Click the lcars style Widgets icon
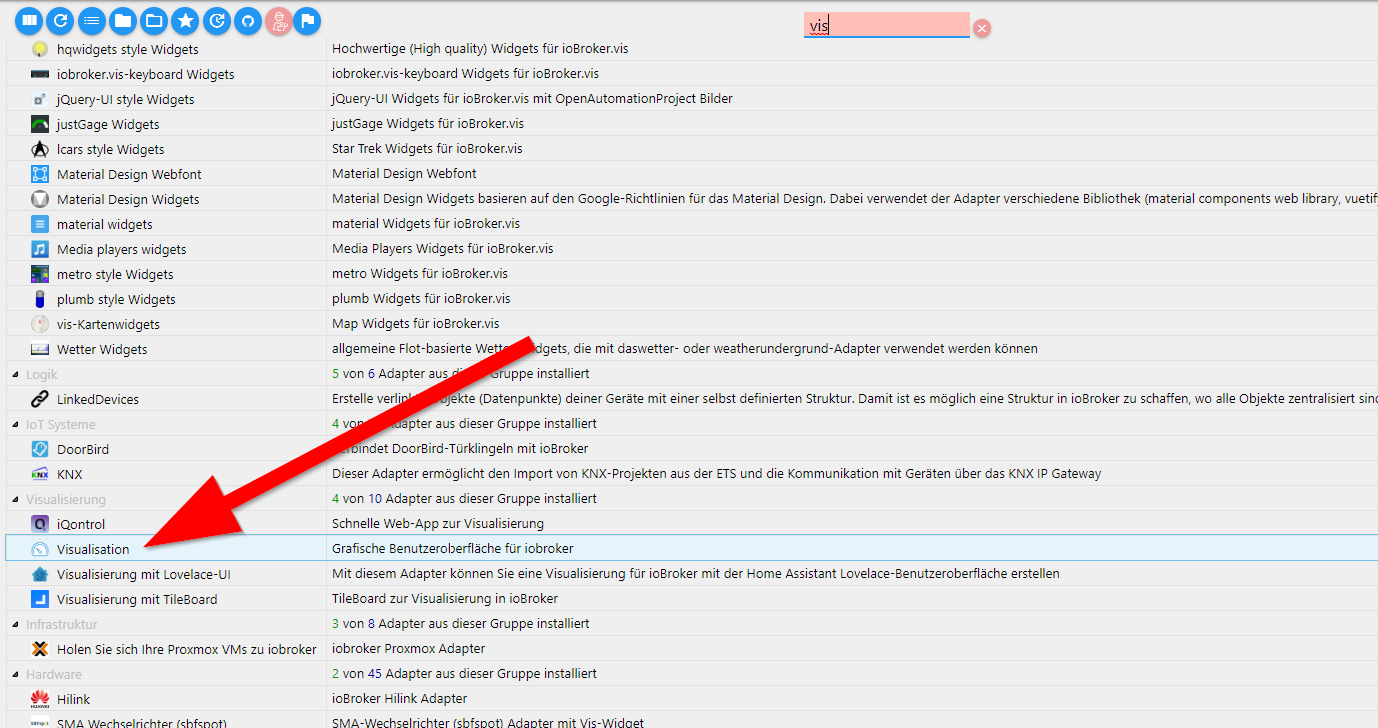Screen dimensions: 1378x728 pos(40,149)
